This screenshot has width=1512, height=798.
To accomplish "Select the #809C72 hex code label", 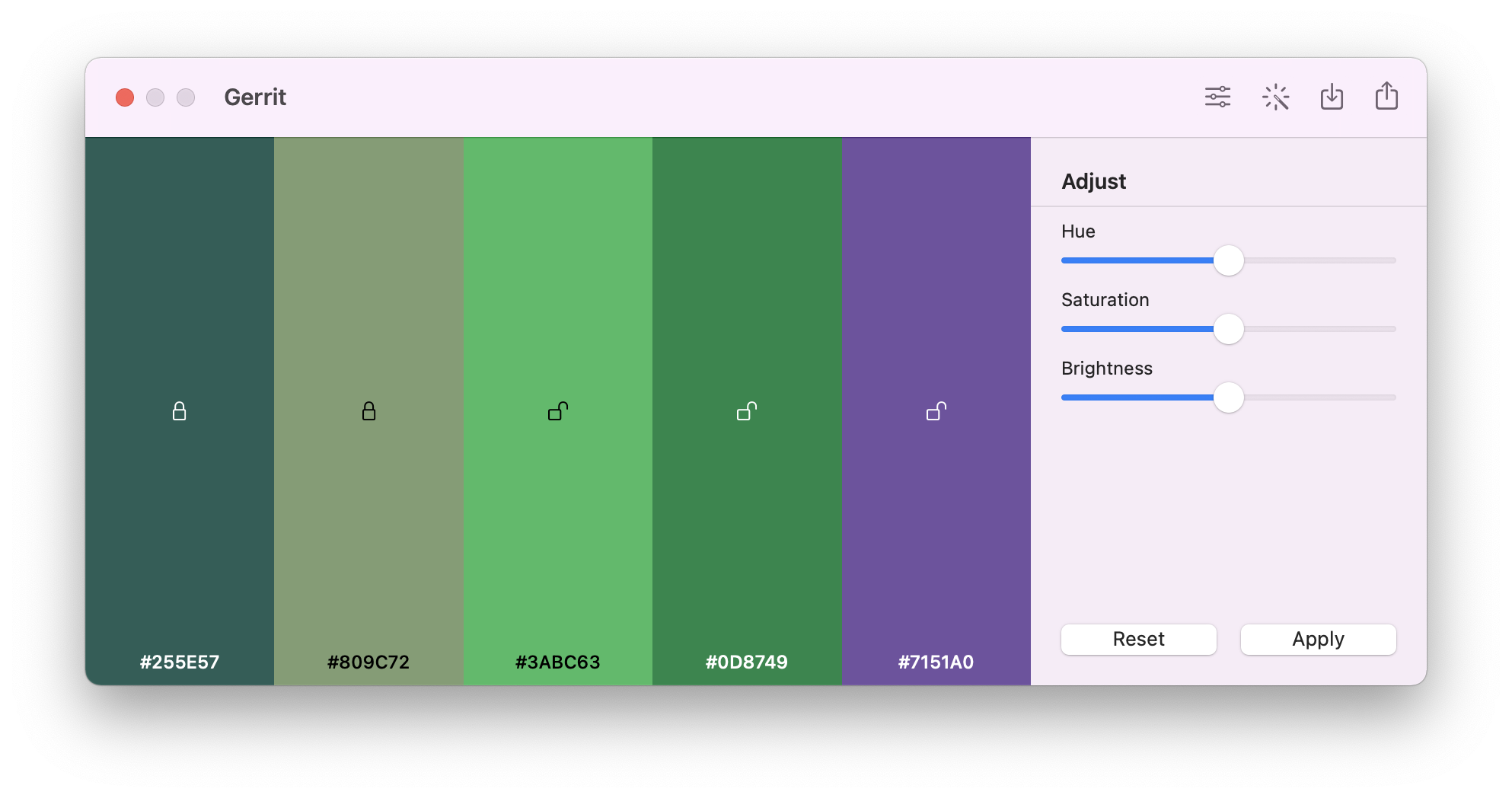I will tap(368, 662).
